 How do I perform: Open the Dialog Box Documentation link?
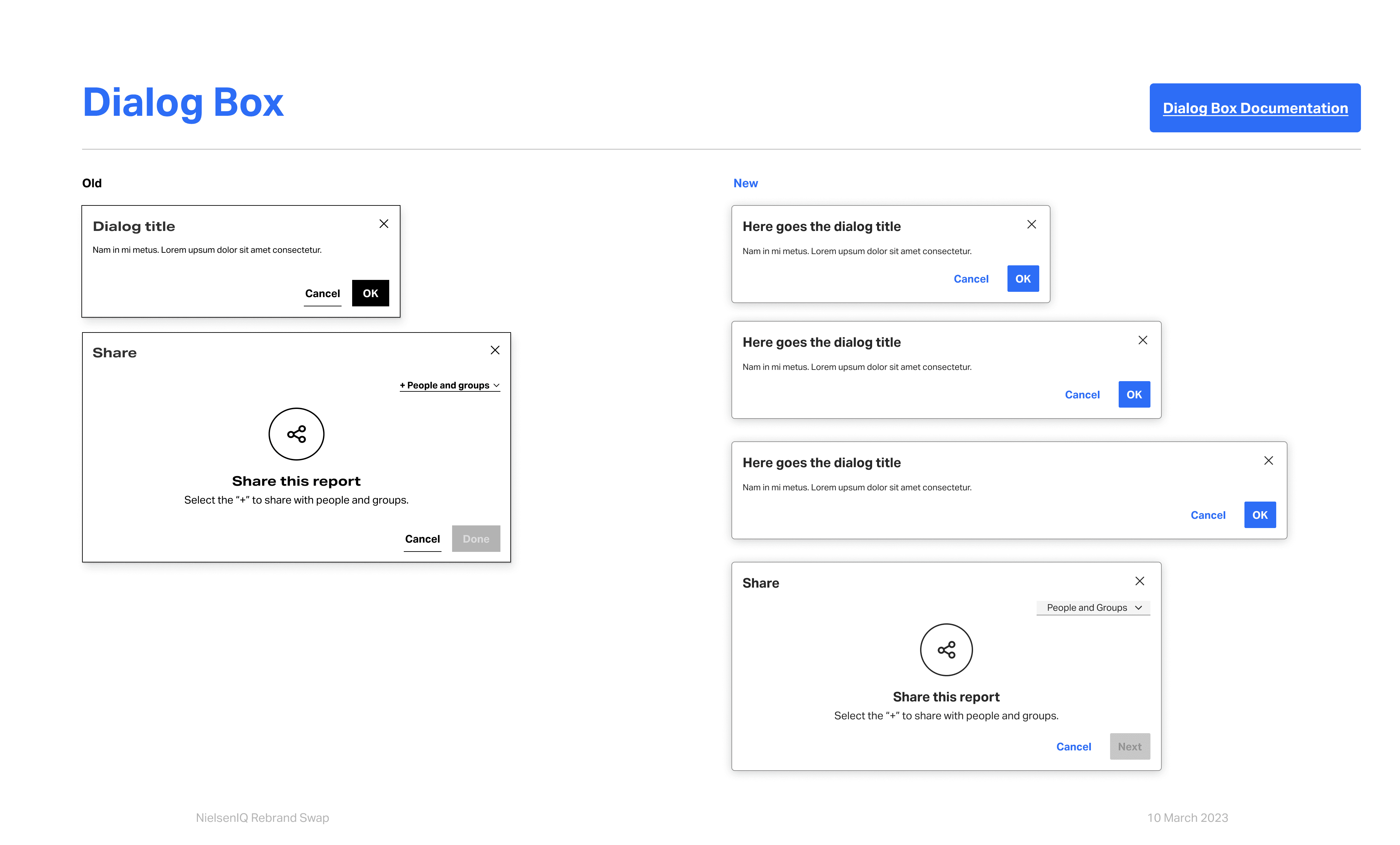[x=1255, y=108]
